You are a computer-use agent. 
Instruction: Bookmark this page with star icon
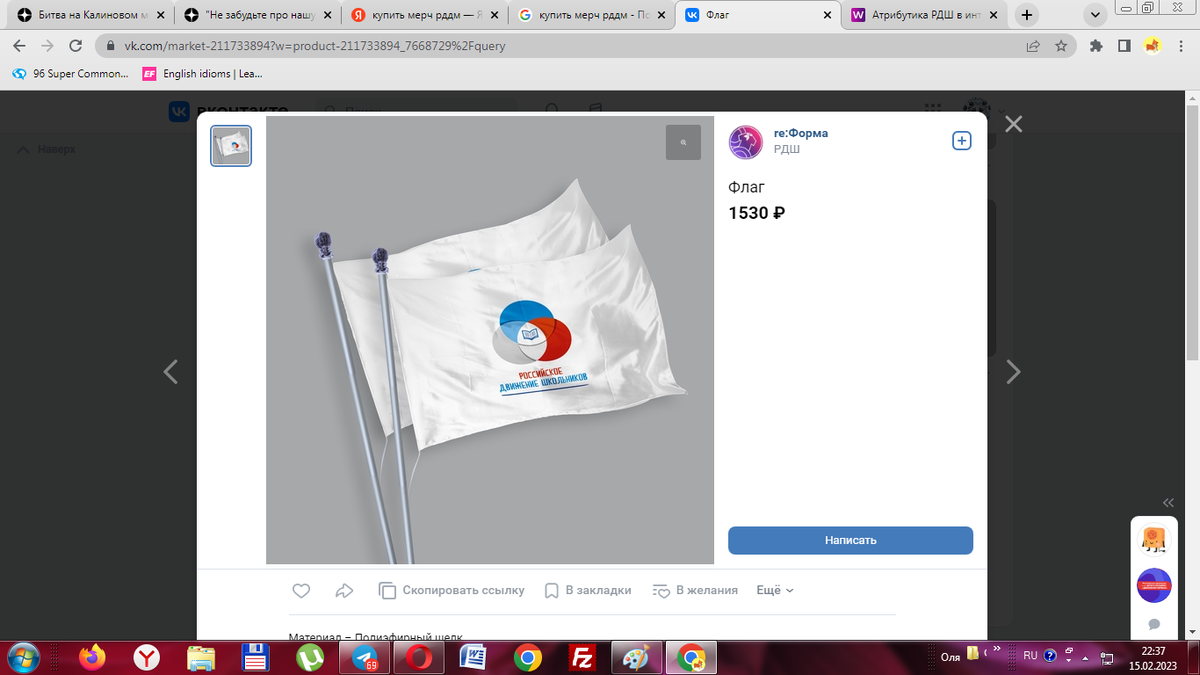coord(1062,46)
